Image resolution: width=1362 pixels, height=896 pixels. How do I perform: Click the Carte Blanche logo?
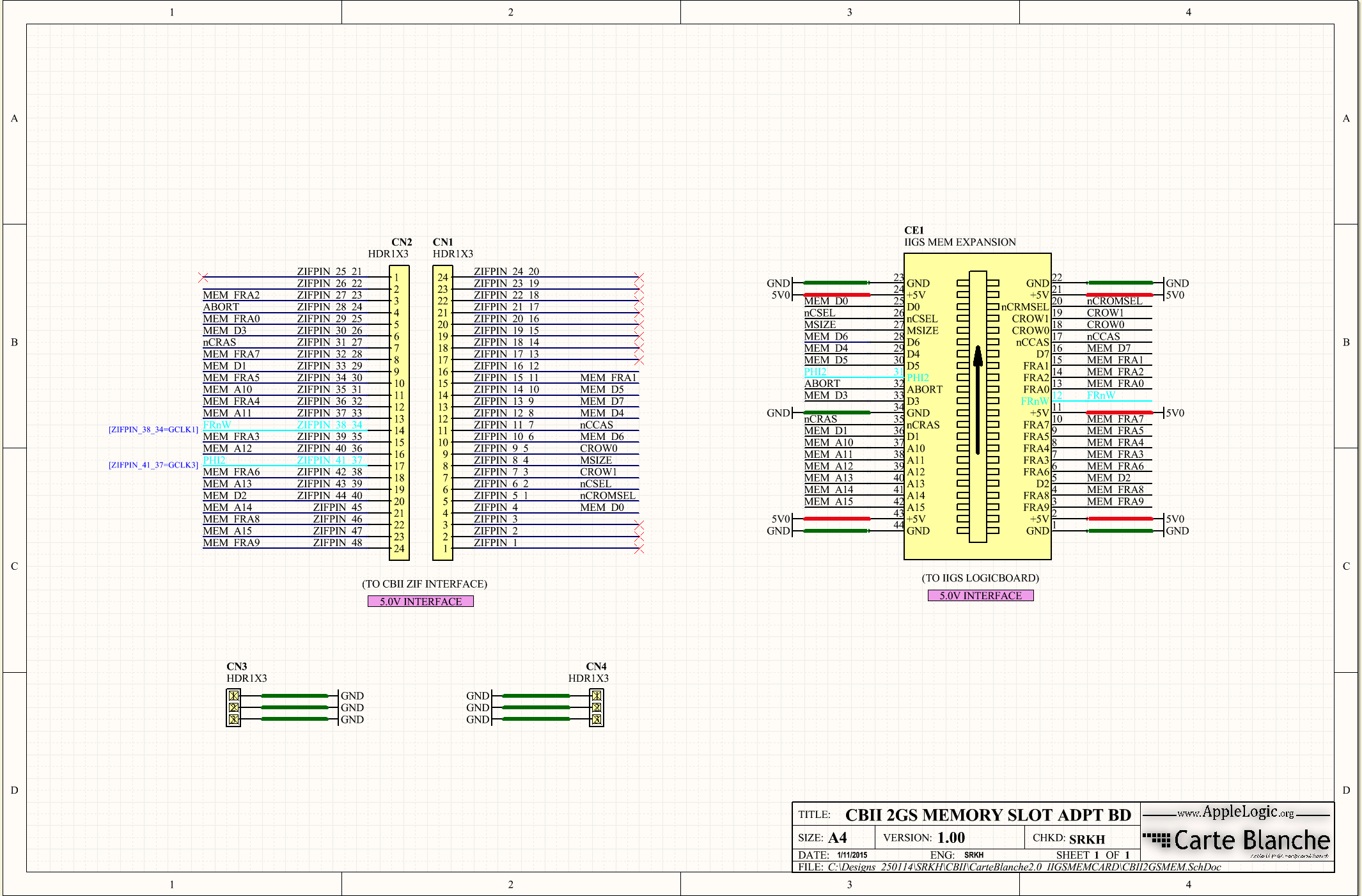click(1237, 840)
